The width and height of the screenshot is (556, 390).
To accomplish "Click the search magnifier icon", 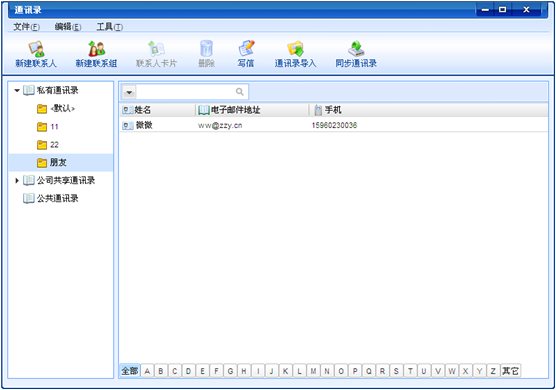I will (x=240, y=92).
